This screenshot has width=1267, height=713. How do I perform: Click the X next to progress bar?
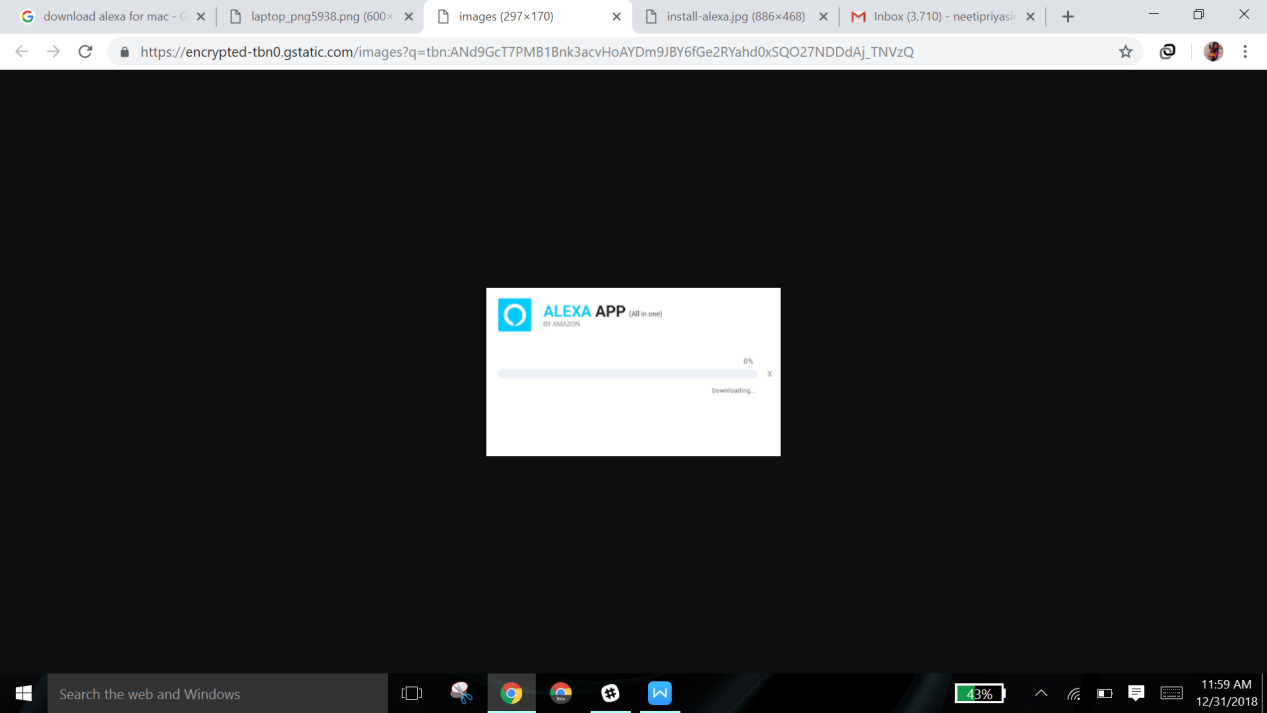pyautogui.click(x=769, y=374)
